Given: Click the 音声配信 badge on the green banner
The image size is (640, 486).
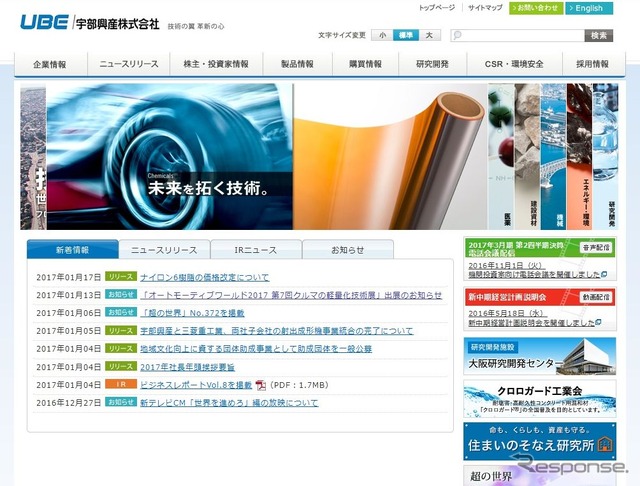Looking at the screenshot, I should click(596, 247).
